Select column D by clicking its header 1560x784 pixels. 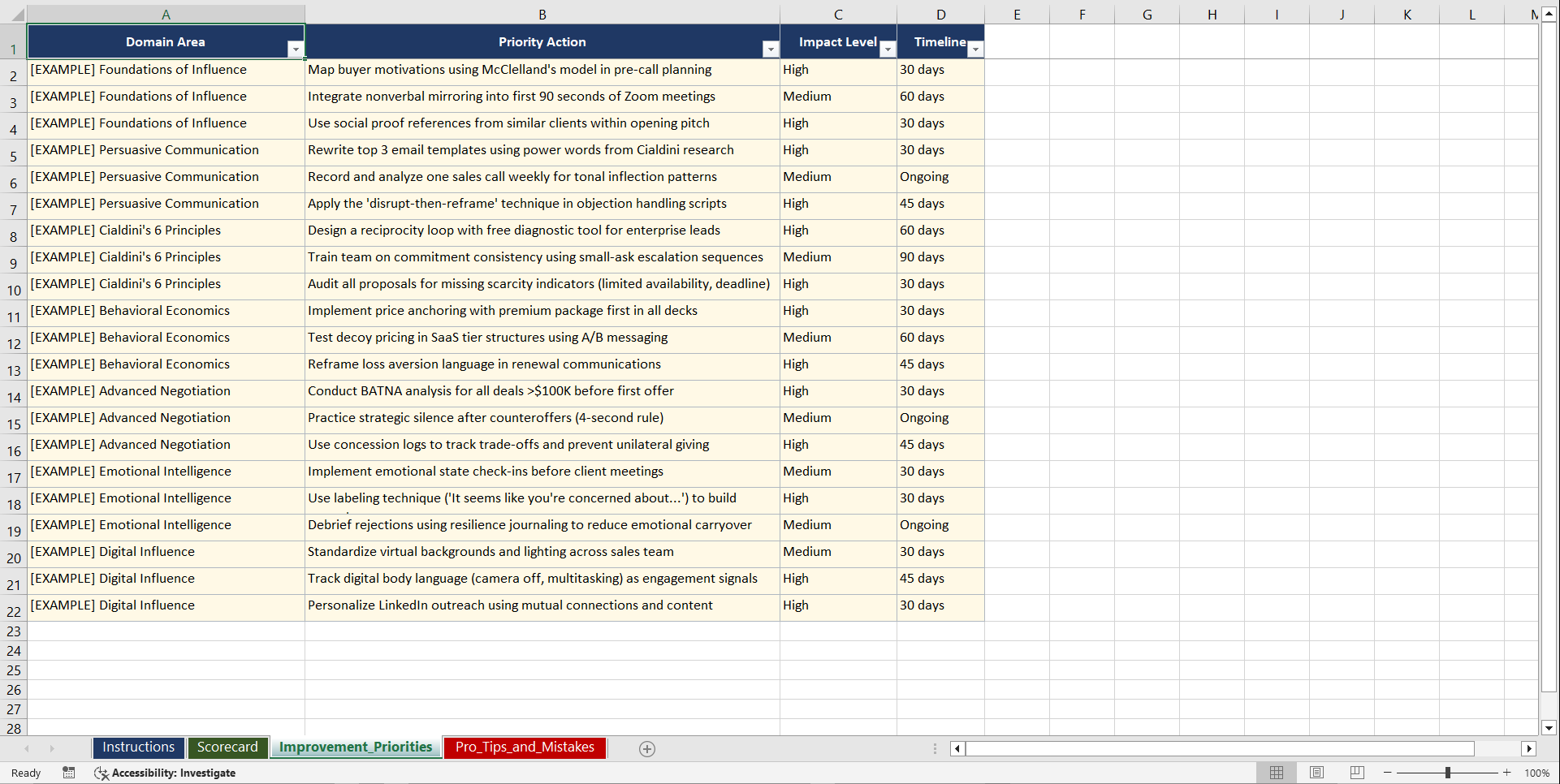940,14
